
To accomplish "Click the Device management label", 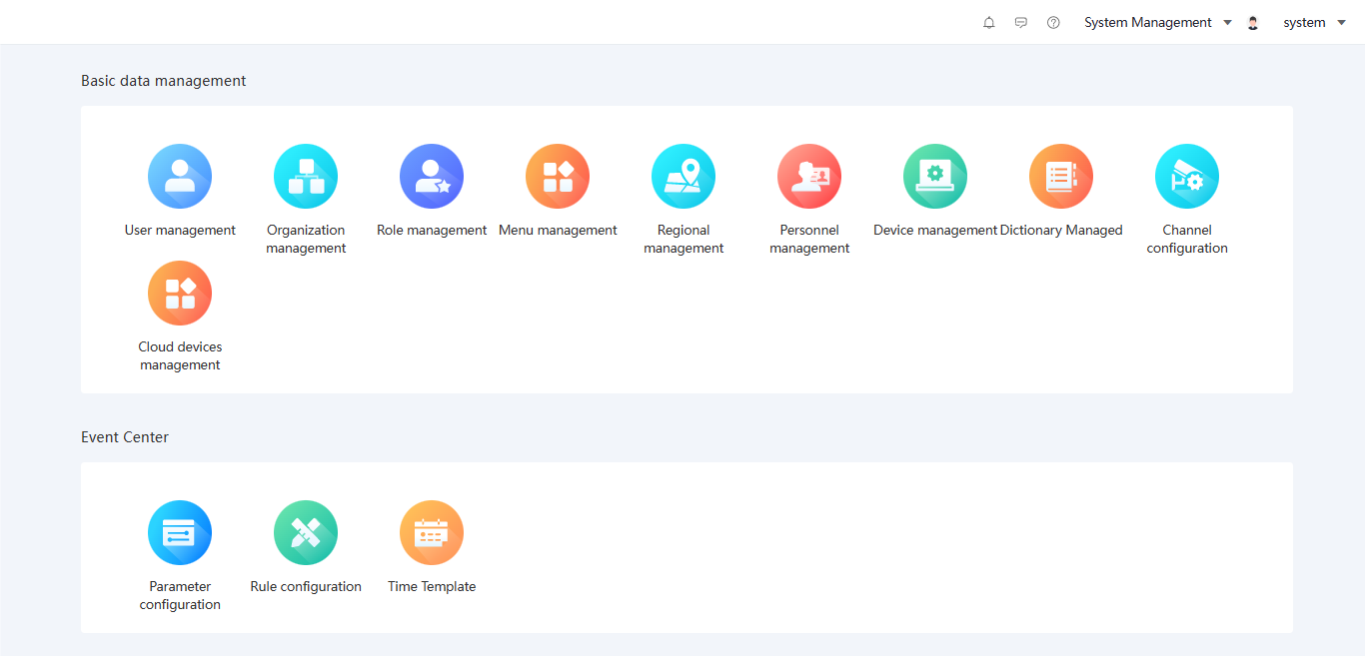I will tap(935, 230).
